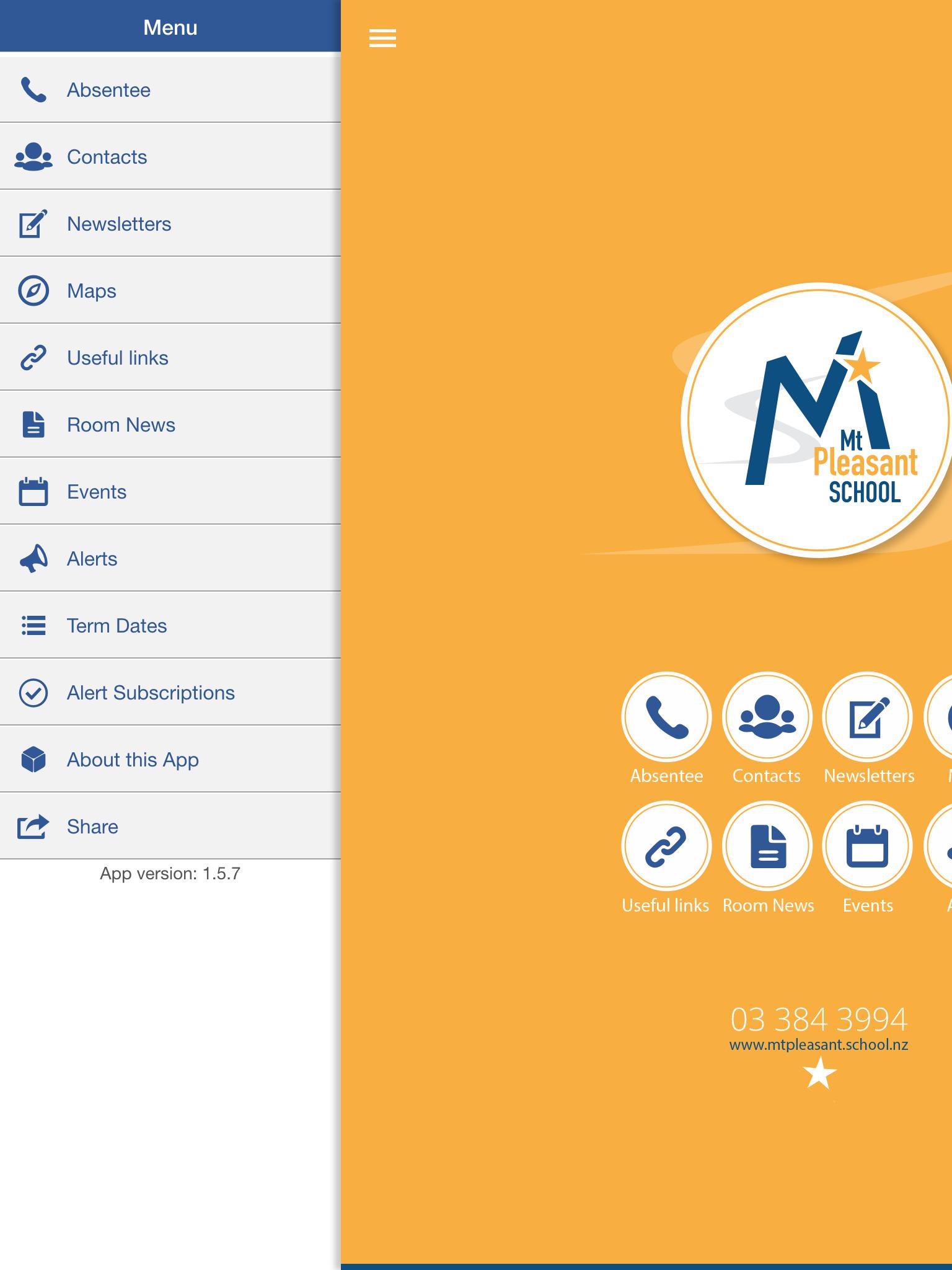
Task: Click the cube icon beside About this App
Action: 33,760
